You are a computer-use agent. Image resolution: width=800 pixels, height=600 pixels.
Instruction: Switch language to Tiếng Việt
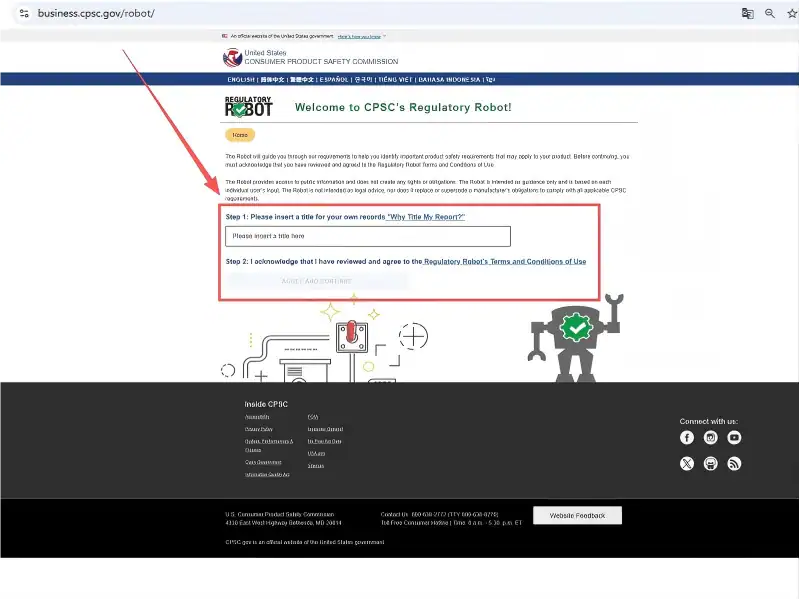point(395,80)
